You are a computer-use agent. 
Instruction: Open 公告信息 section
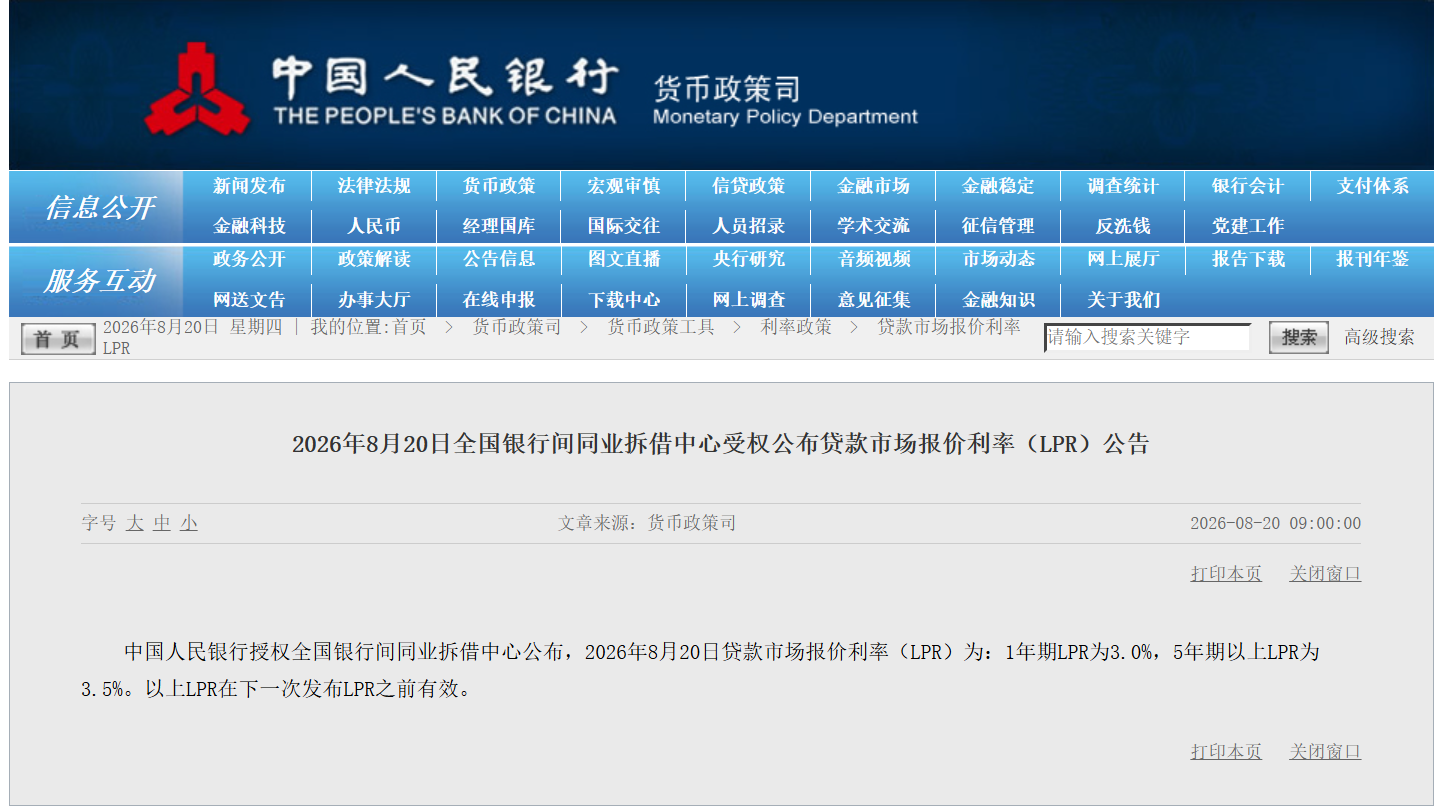tap(499, 259)
